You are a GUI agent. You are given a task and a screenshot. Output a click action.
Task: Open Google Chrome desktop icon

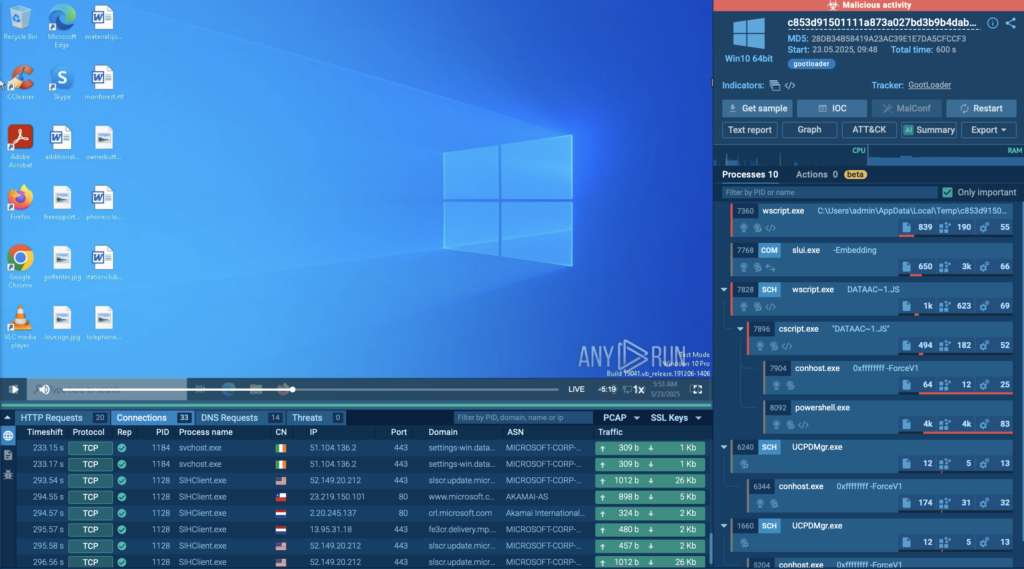pos(20,262)
